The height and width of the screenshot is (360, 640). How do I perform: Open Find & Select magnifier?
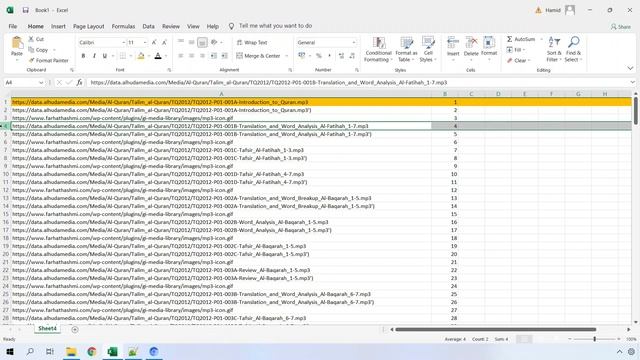(x=573, y=49)
